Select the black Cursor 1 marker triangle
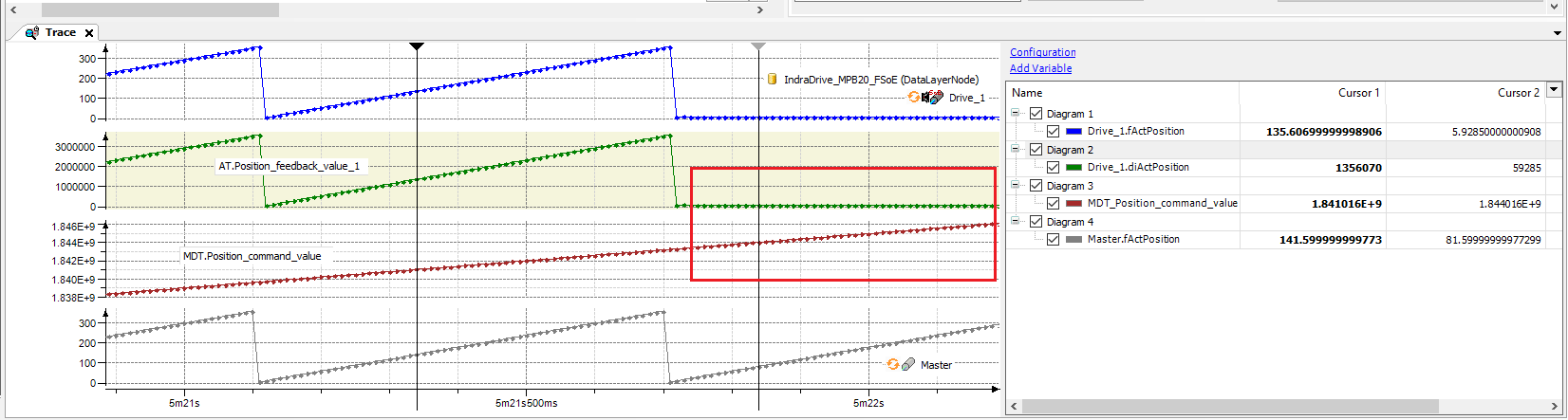Image resolution: width=1568 pixels, height=420 pixels. (417, 46)
